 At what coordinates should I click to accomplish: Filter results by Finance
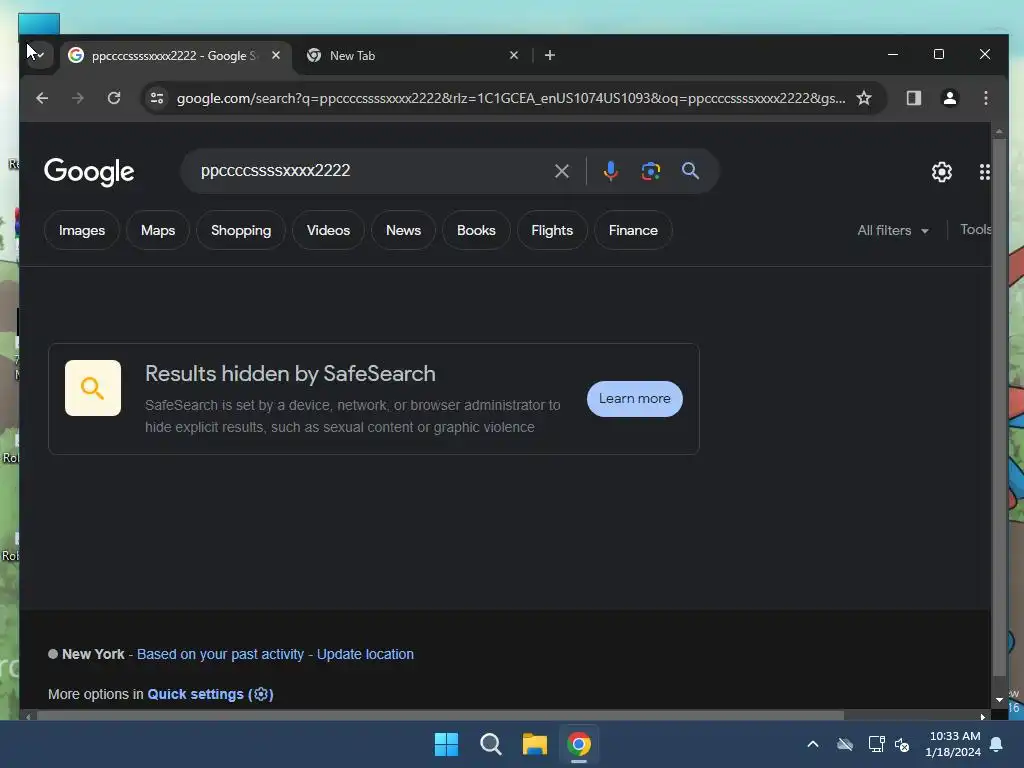(x=633, y=230)
